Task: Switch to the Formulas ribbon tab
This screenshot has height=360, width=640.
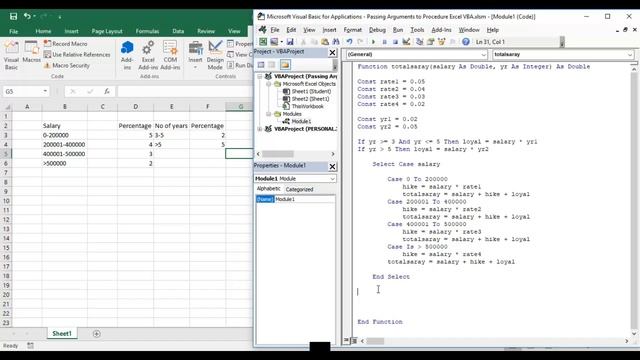Action: pos(147,31)
